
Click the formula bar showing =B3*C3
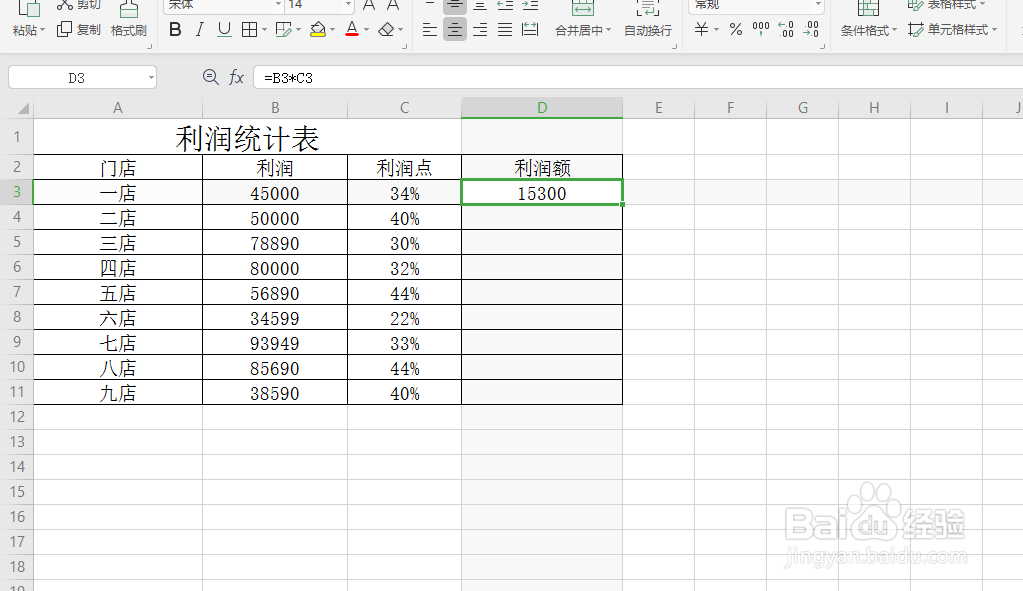click(x=638, y=78)
